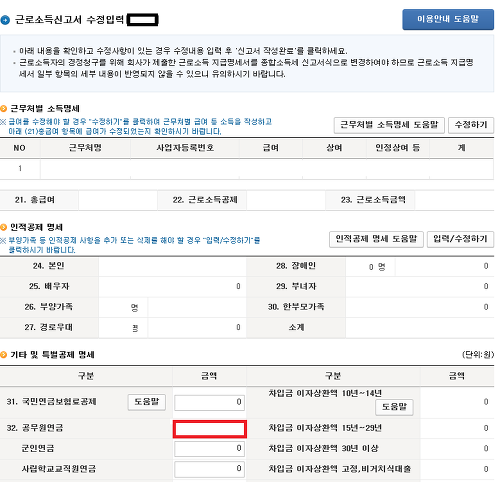The width and height of the screenshot is (500, 482).
Task: Click the 24. 본인 label
Action: point(49,266)
